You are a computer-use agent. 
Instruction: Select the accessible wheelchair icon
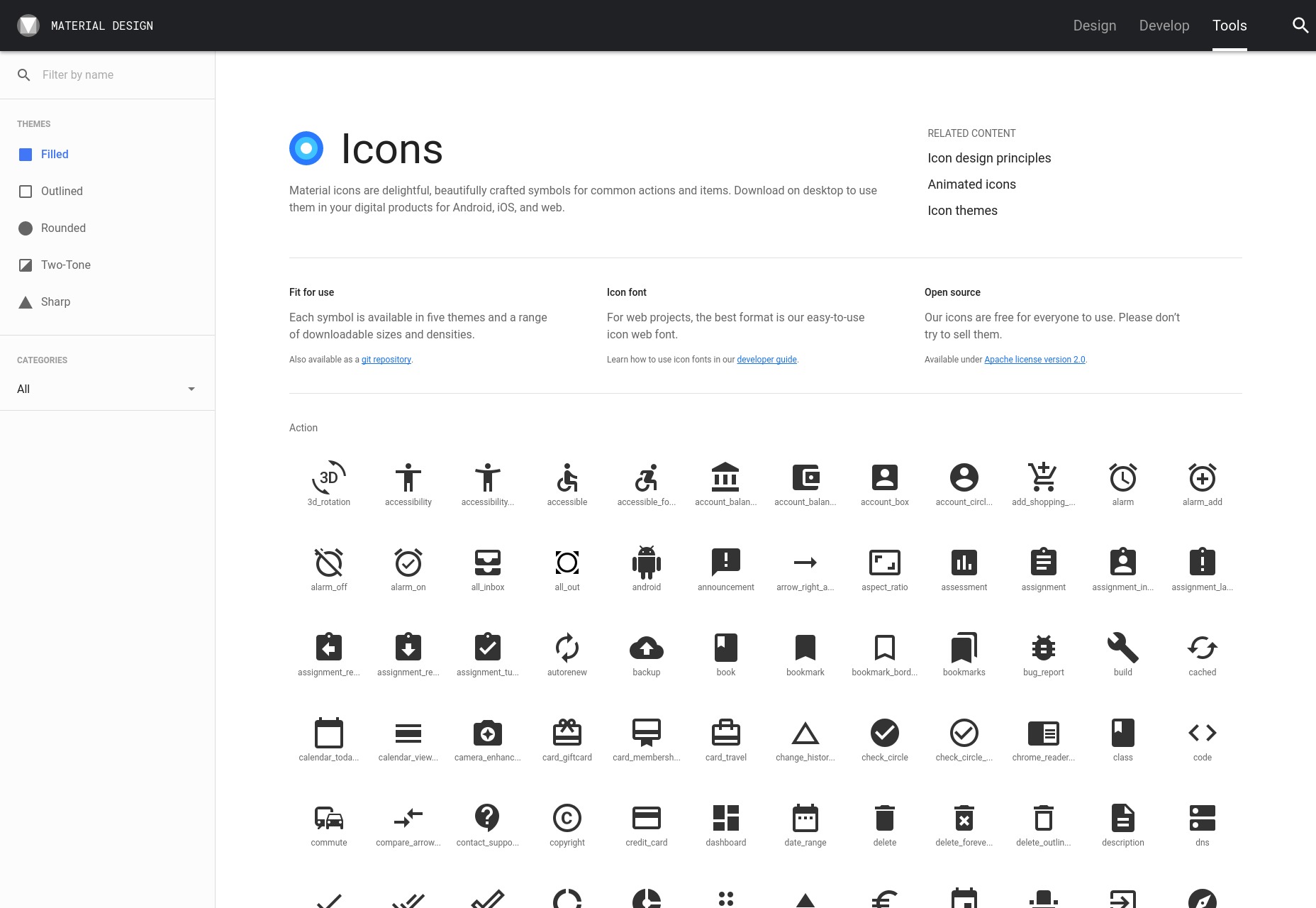pyautogui.click(x=567, y=477)
